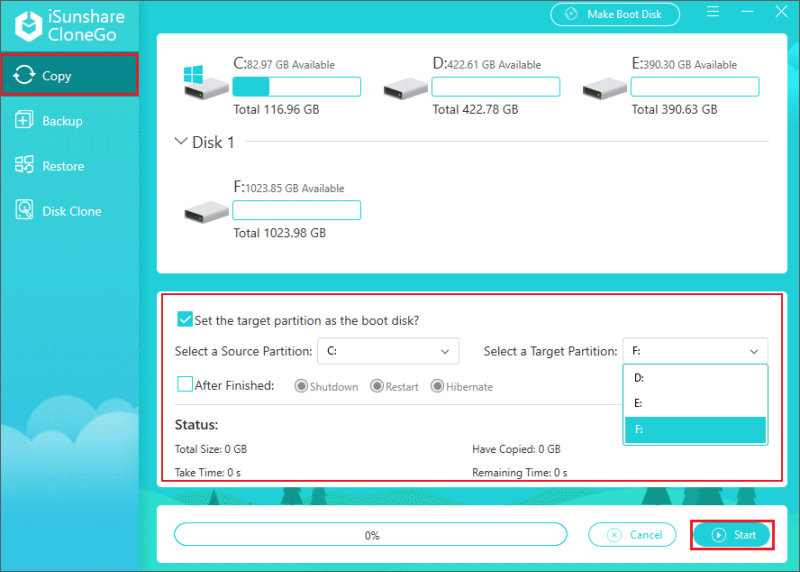Screen dimensions: 800x572
Task: Click the E: drive usage bar
Action: pyautogui.click(x=695, y=87)
